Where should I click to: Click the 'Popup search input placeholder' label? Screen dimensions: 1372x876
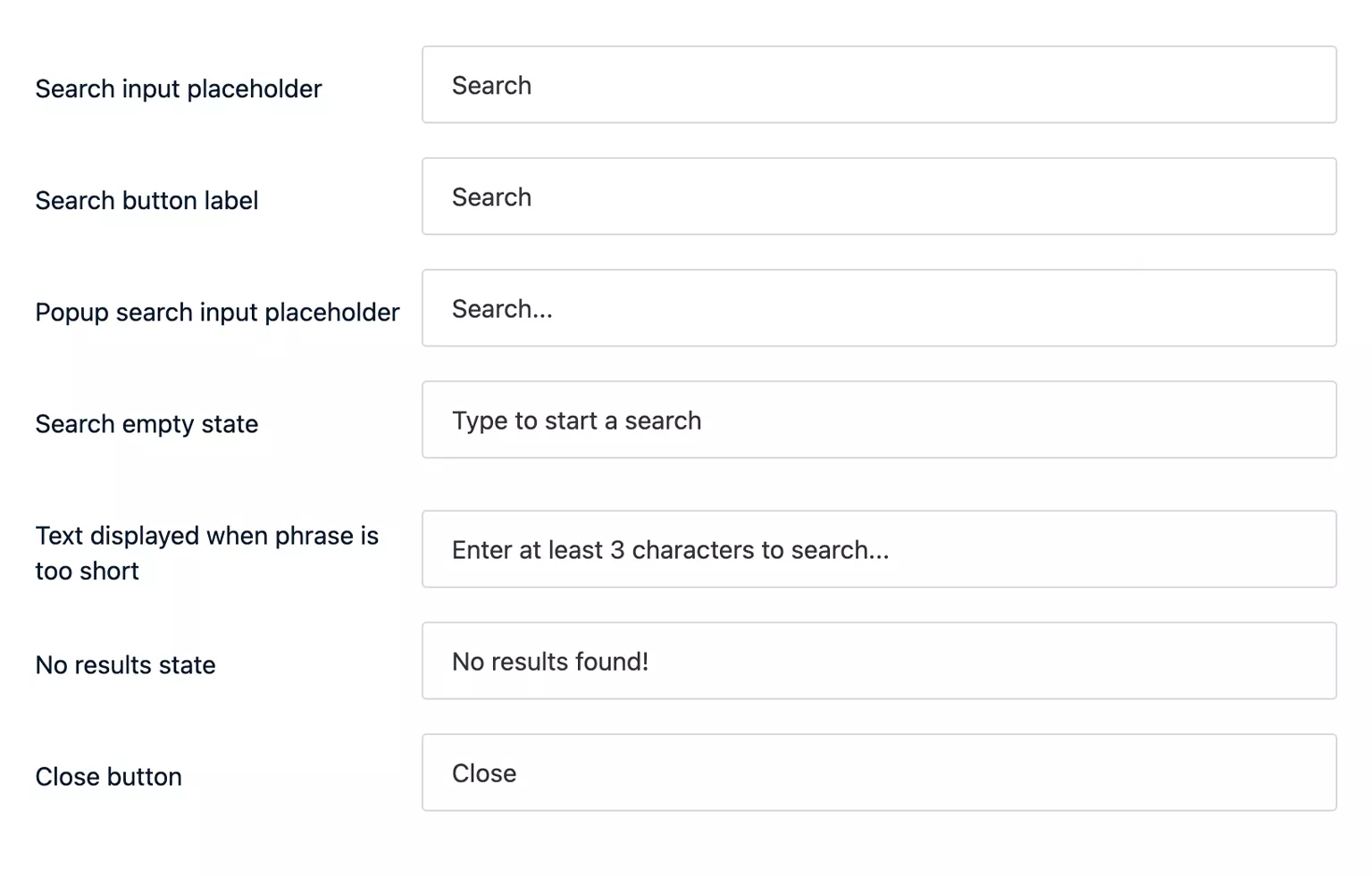[x=217, y=312]
